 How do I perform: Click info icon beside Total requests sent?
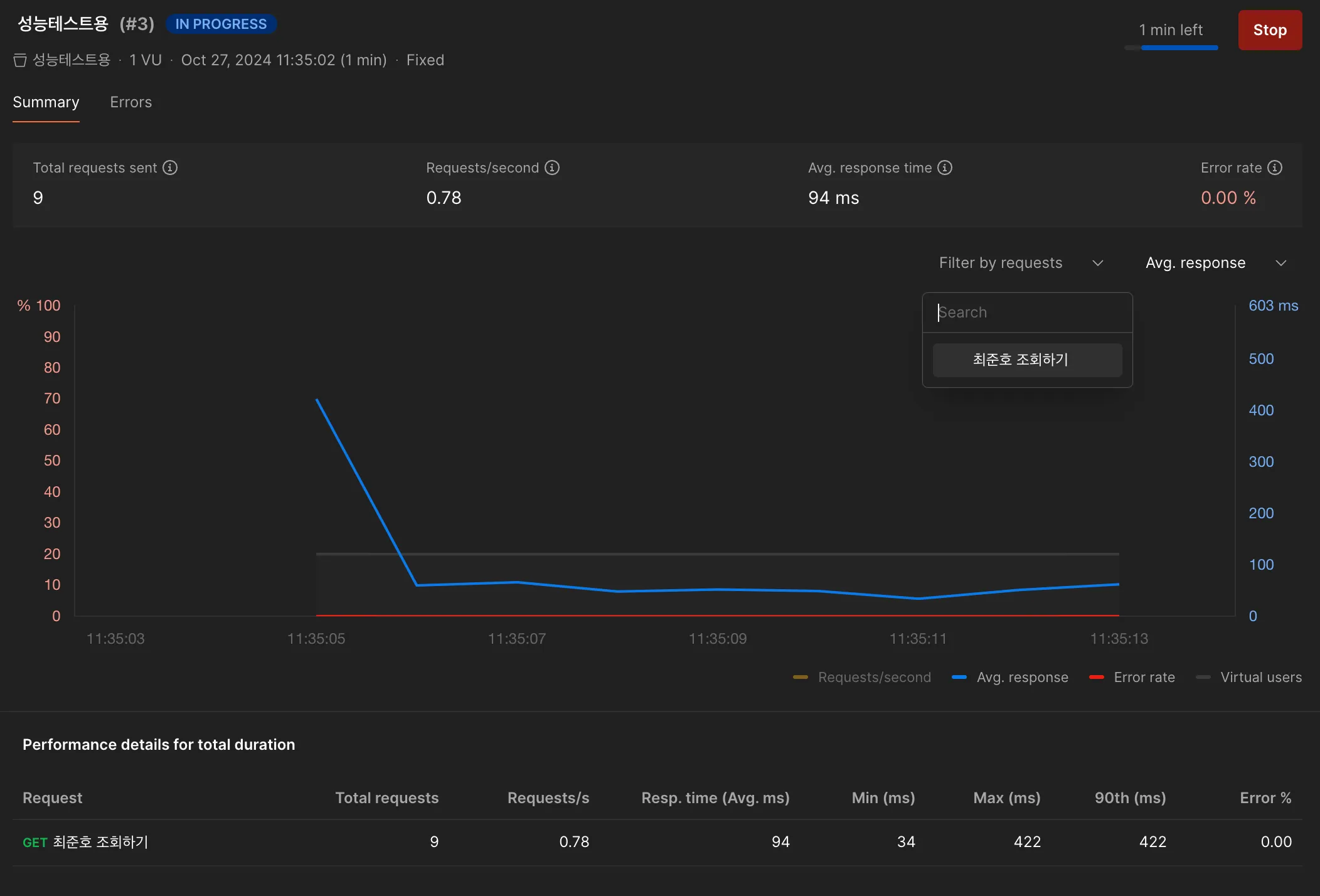click(x=170, y=168)
